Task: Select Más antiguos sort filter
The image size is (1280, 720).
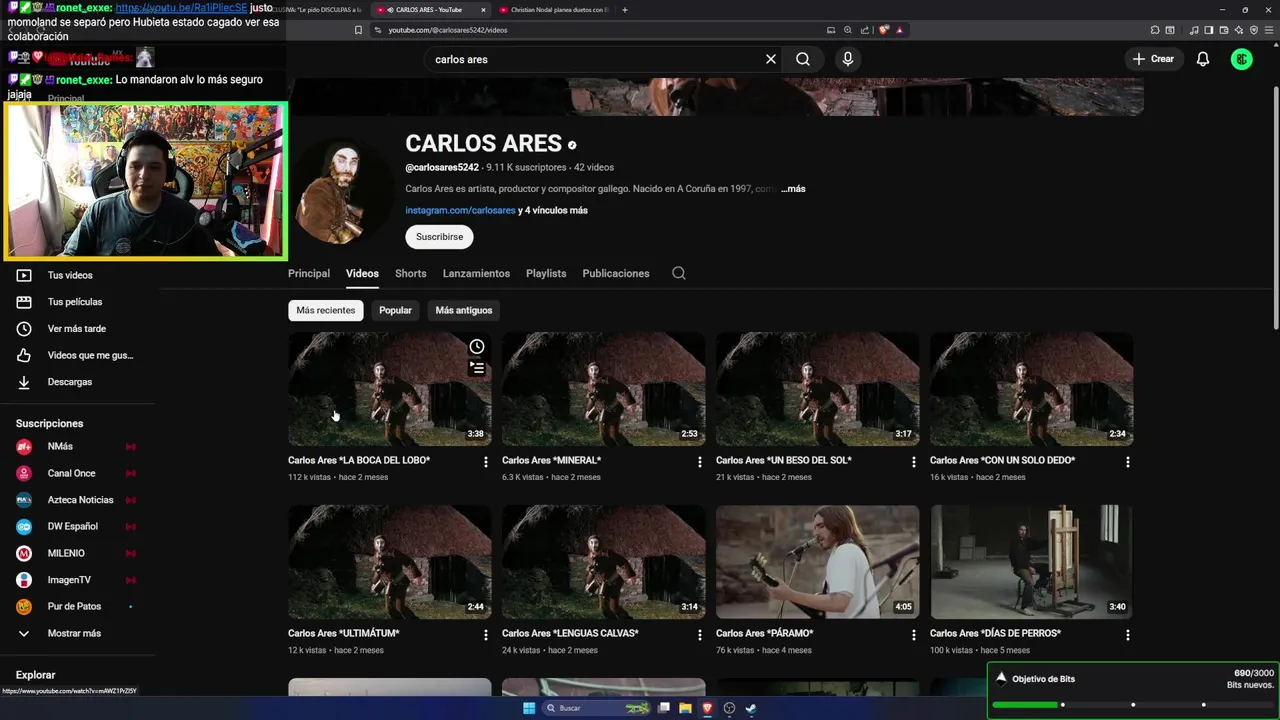Action: click(x=464, y=310)
